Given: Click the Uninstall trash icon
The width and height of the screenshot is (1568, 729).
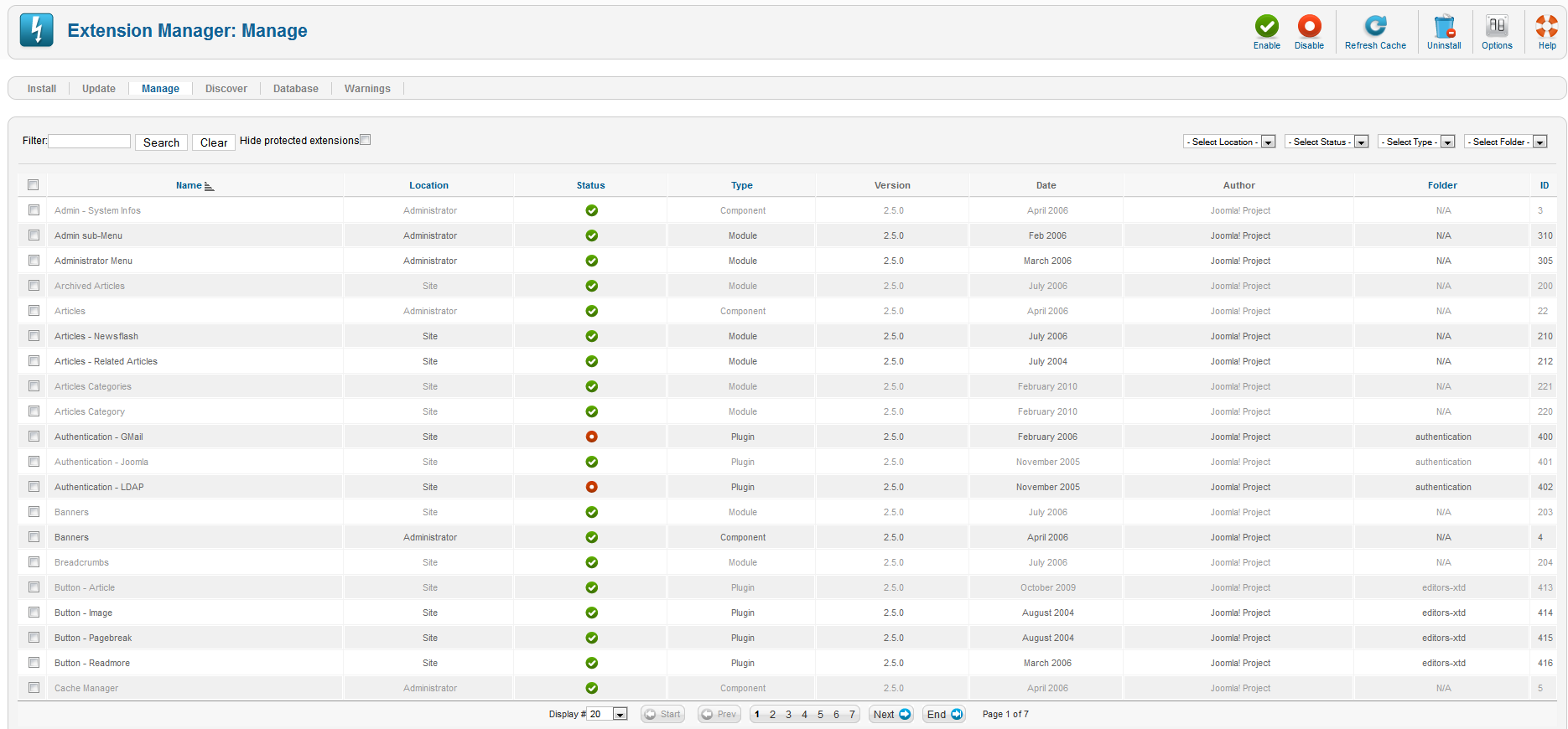Looking at the screenshot, I should click(x=1444, y=27).
